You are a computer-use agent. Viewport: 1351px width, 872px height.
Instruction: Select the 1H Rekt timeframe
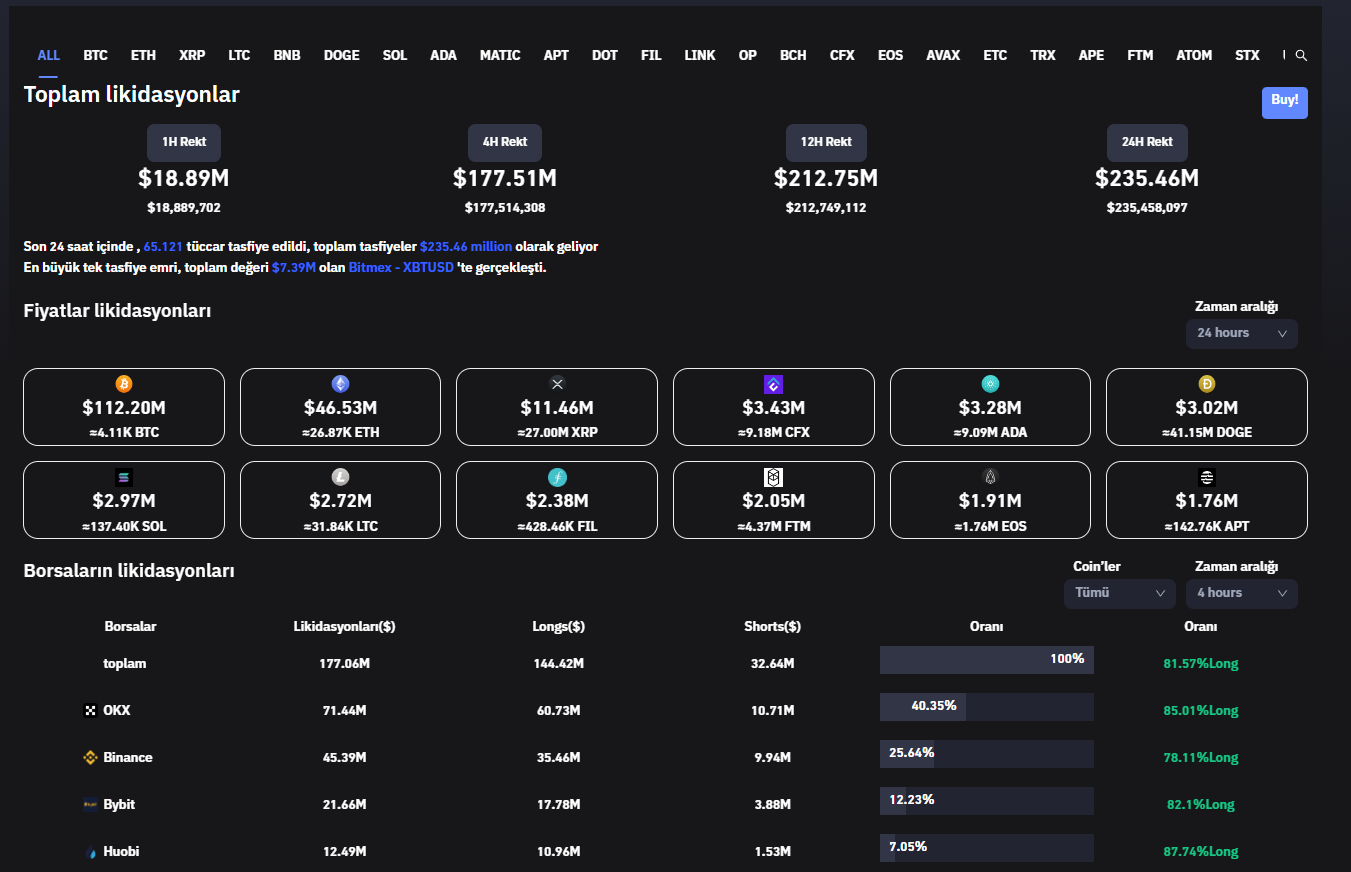tap(184, 142)
